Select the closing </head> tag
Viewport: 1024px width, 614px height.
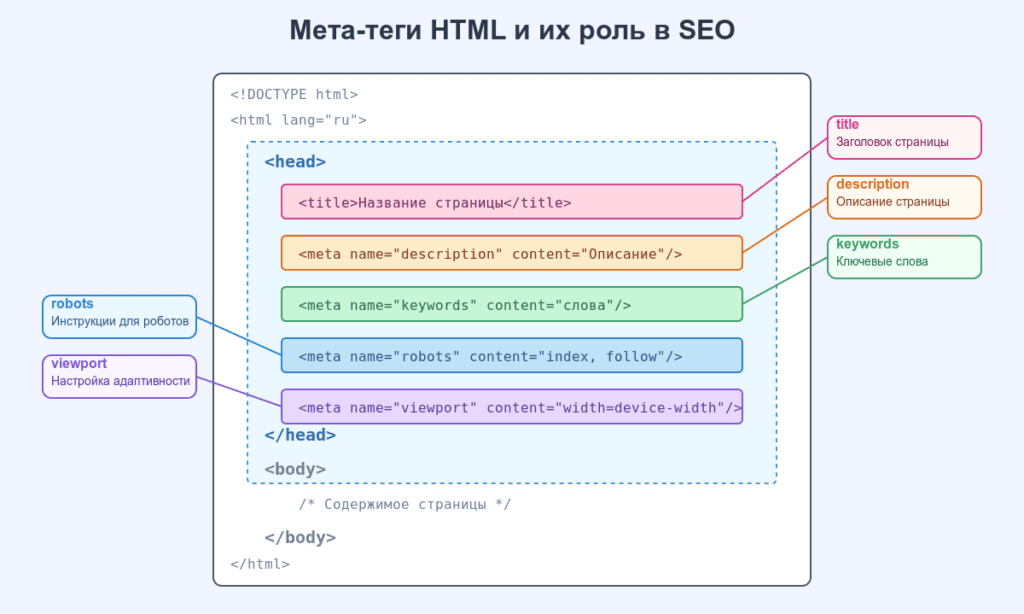pyautogui.click(x=300, y=435)
